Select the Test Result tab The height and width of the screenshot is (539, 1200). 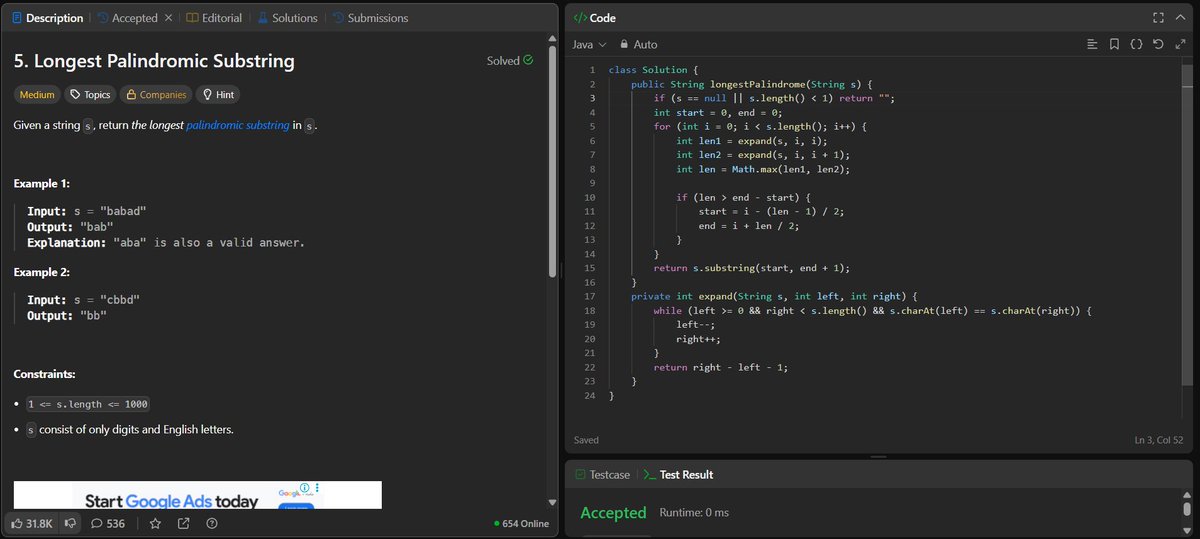(678, 474)
